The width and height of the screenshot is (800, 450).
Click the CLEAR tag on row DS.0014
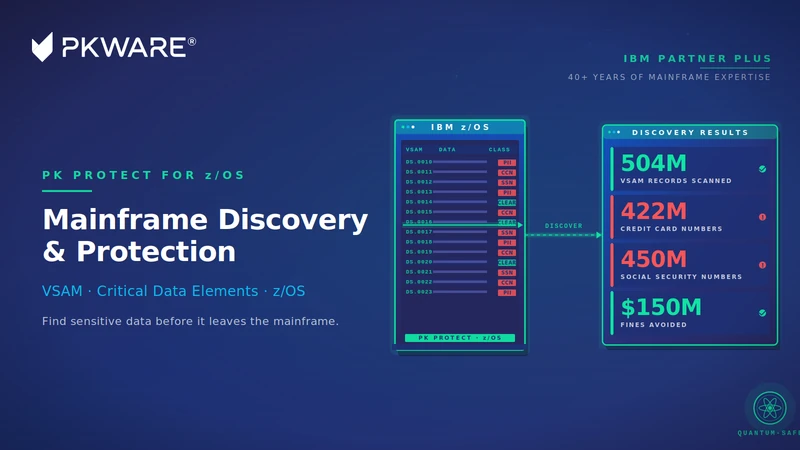point(507,203)
